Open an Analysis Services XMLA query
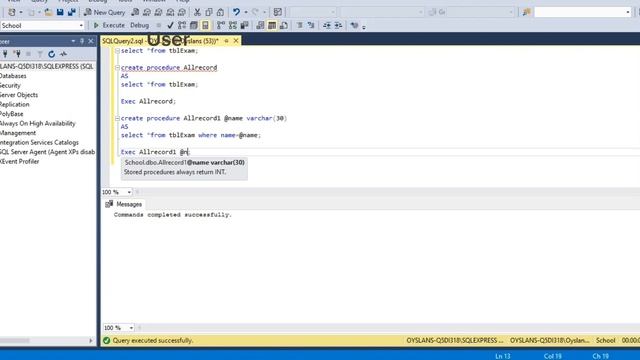 click(x=170, y=12)
